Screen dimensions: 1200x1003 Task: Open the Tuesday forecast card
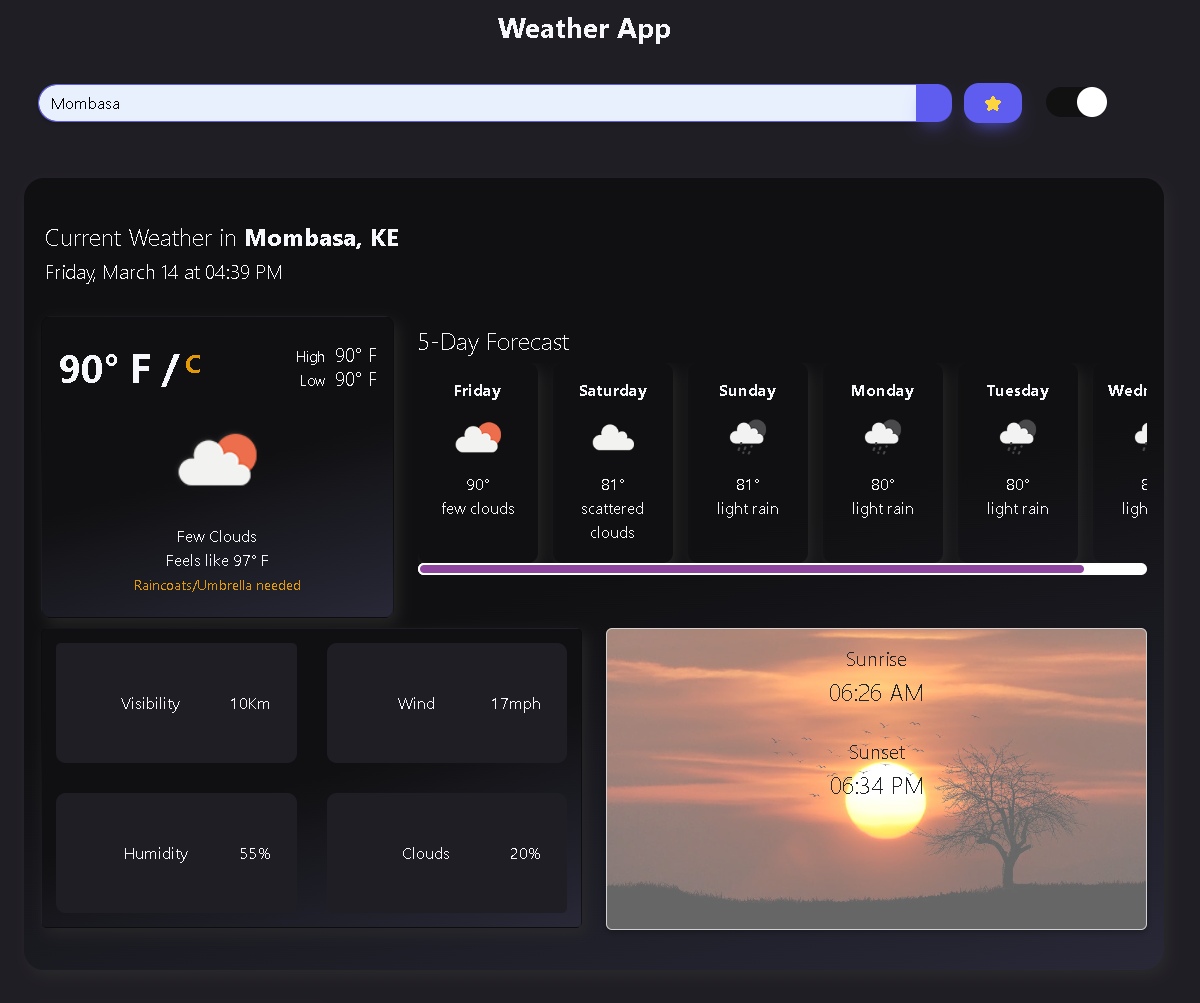1017,462
